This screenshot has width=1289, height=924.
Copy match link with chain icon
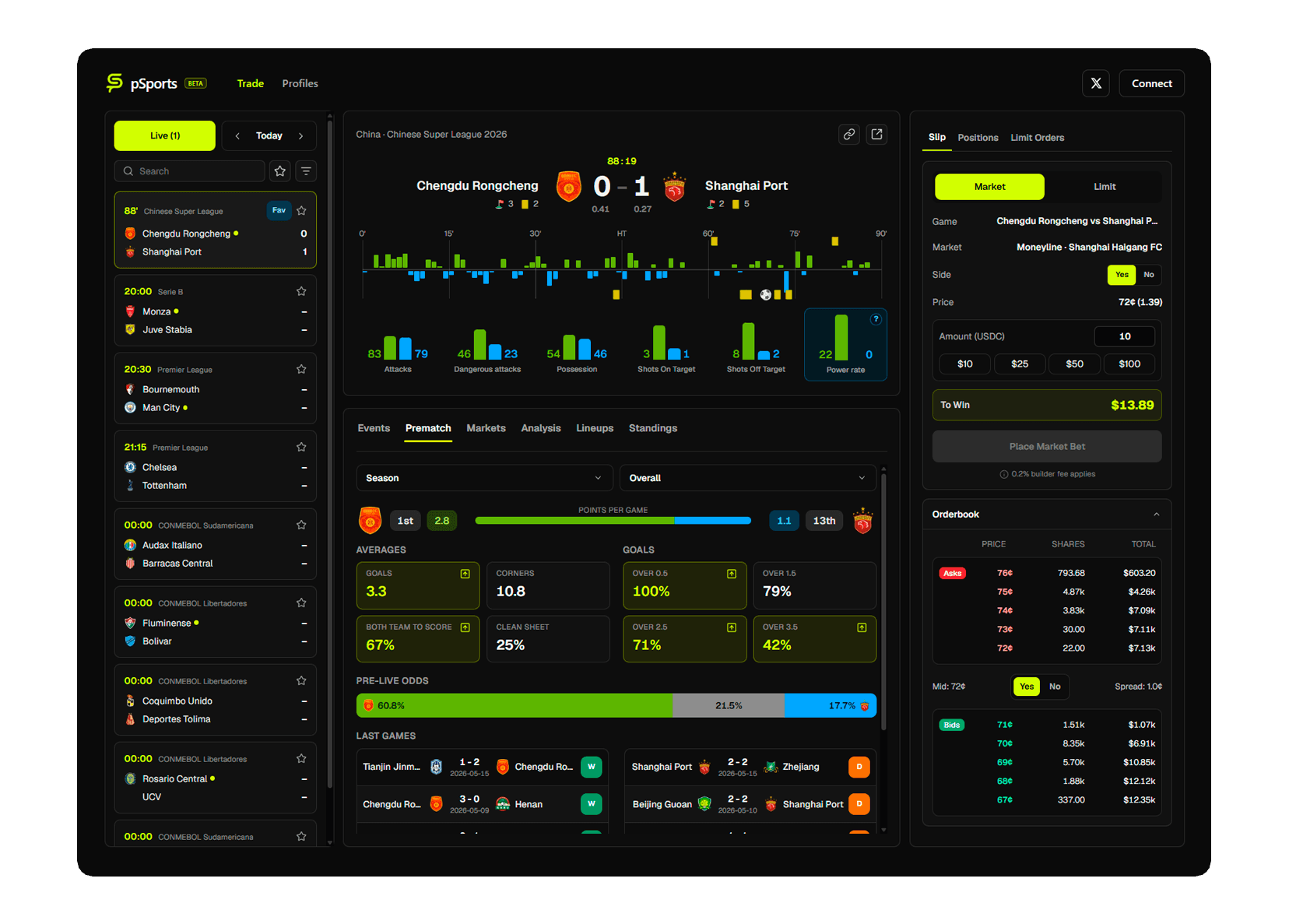849,134
